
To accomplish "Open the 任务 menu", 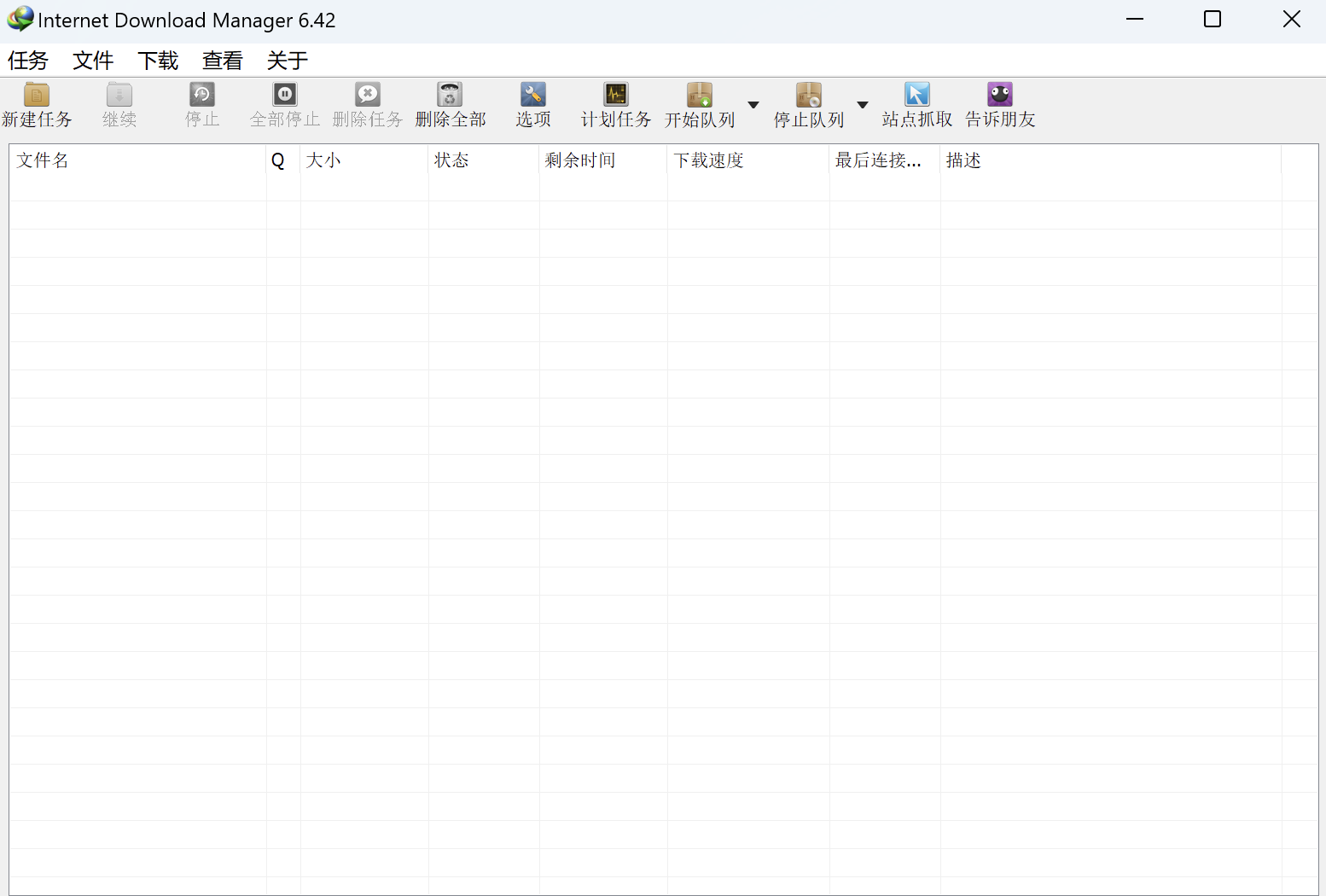I will point(28,61).
